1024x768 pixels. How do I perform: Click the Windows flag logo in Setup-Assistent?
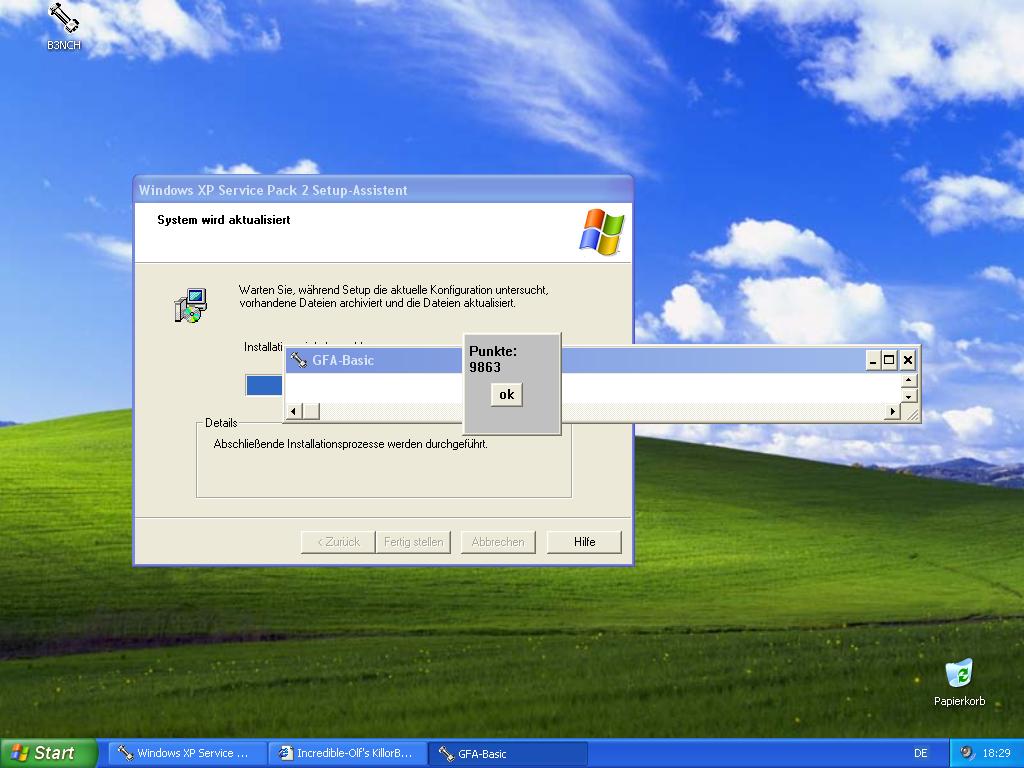tap(601, 232)
